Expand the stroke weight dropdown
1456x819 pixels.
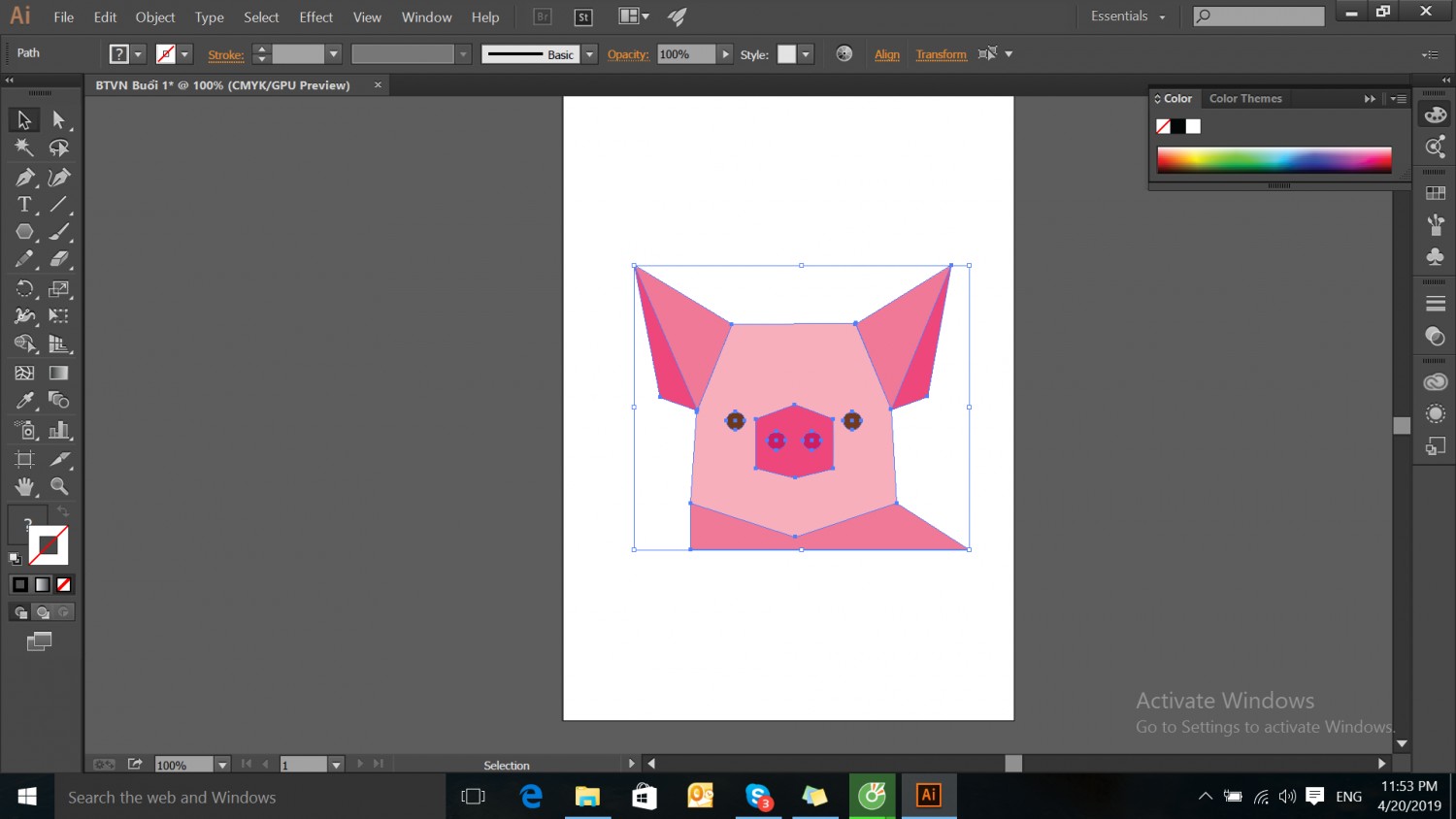[x=334, y=54]
